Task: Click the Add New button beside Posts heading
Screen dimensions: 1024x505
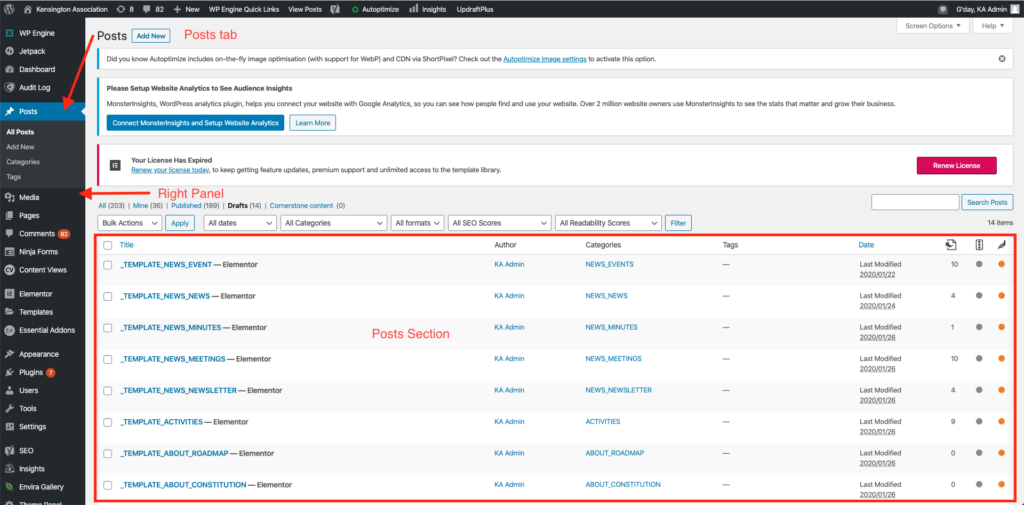Action: click(x=151, y=36)
